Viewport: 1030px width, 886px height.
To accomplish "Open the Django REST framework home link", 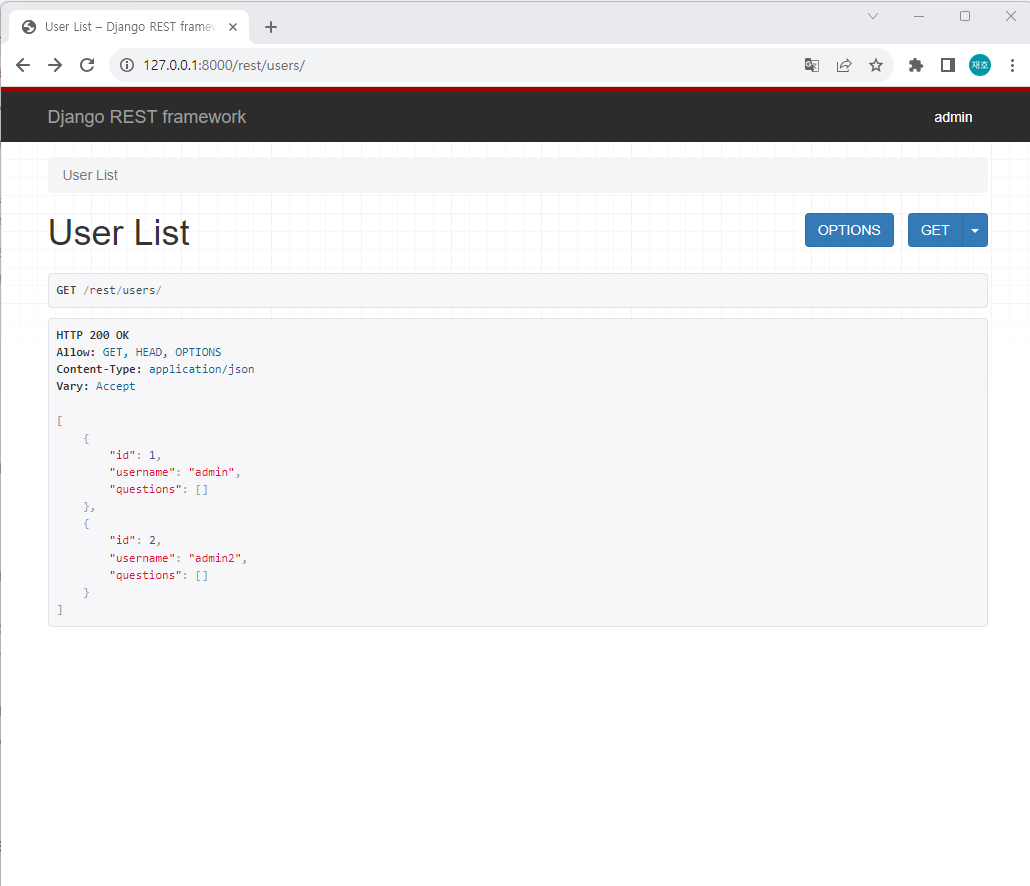I will coord(146,117).
